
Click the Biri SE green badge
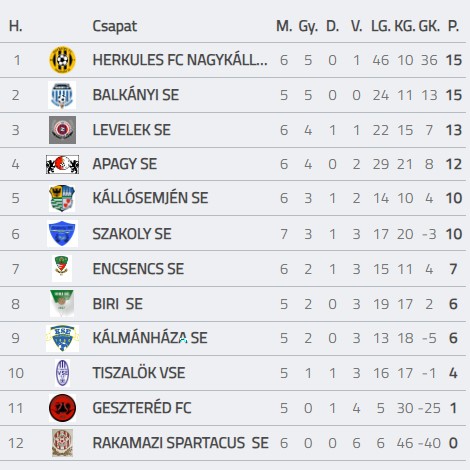tap(62, 303)
